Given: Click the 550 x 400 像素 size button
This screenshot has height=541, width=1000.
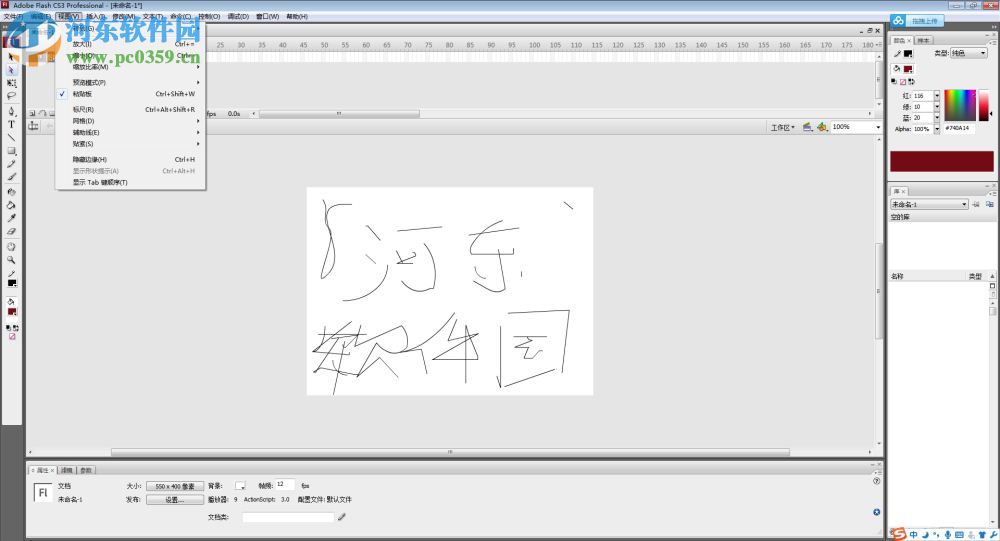Looking at the screenshot, I should click(x=175, y=486).
